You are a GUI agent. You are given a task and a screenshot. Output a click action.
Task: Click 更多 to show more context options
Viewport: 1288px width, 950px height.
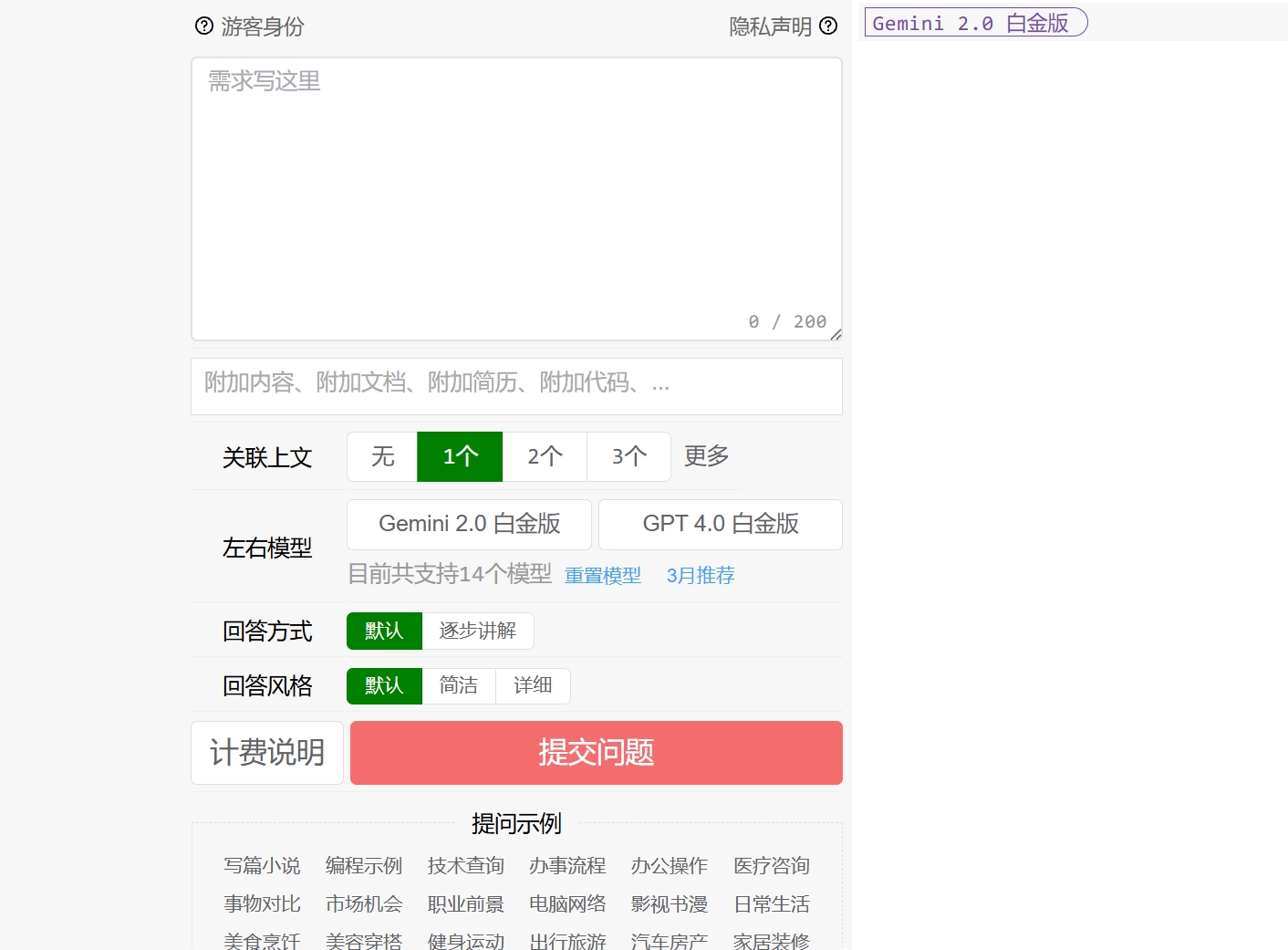(x=704, y=456)
